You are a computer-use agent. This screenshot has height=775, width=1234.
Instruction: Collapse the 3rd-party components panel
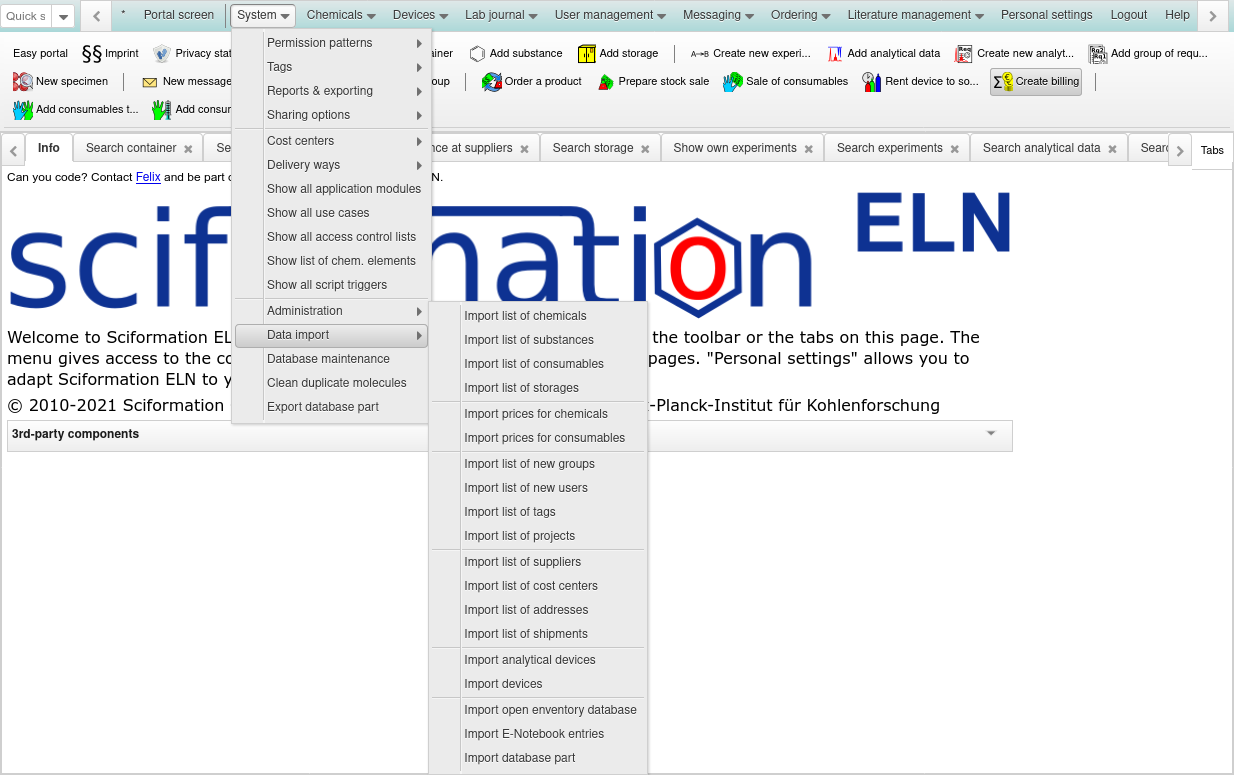[x=991, y=434]
